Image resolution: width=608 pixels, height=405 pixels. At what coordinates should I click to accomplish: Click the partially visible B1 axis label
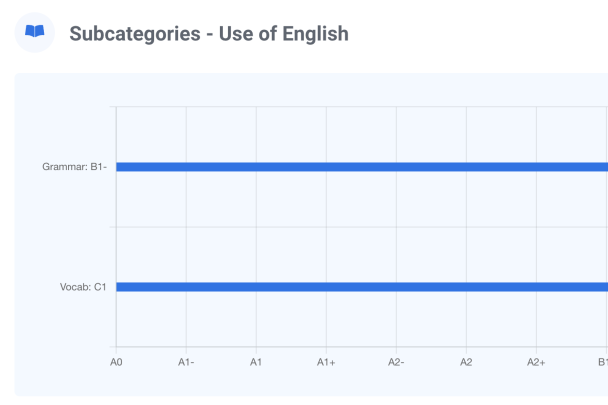[602, 362]
